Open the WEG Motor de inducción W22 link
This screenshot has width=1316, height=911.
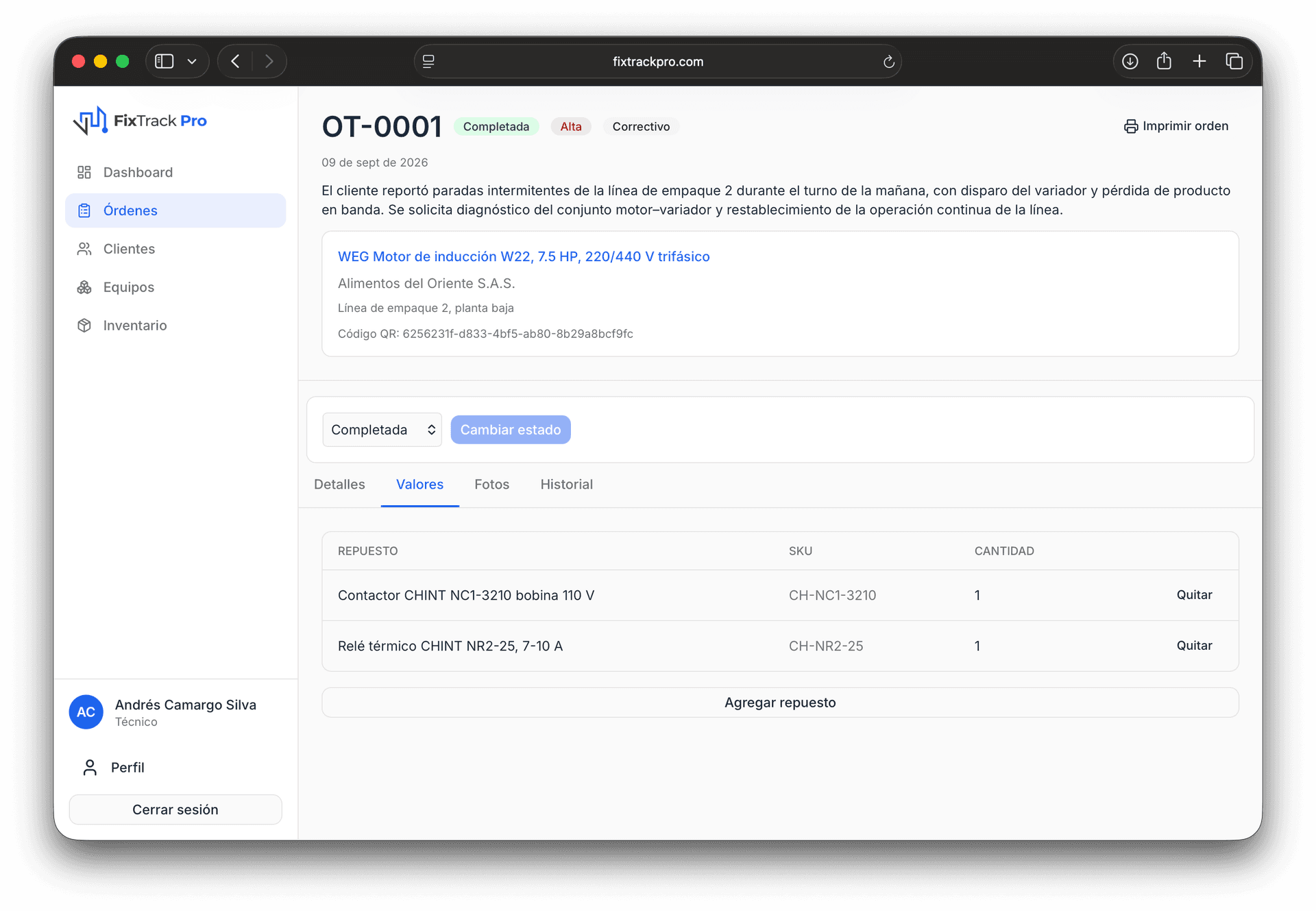524,256
